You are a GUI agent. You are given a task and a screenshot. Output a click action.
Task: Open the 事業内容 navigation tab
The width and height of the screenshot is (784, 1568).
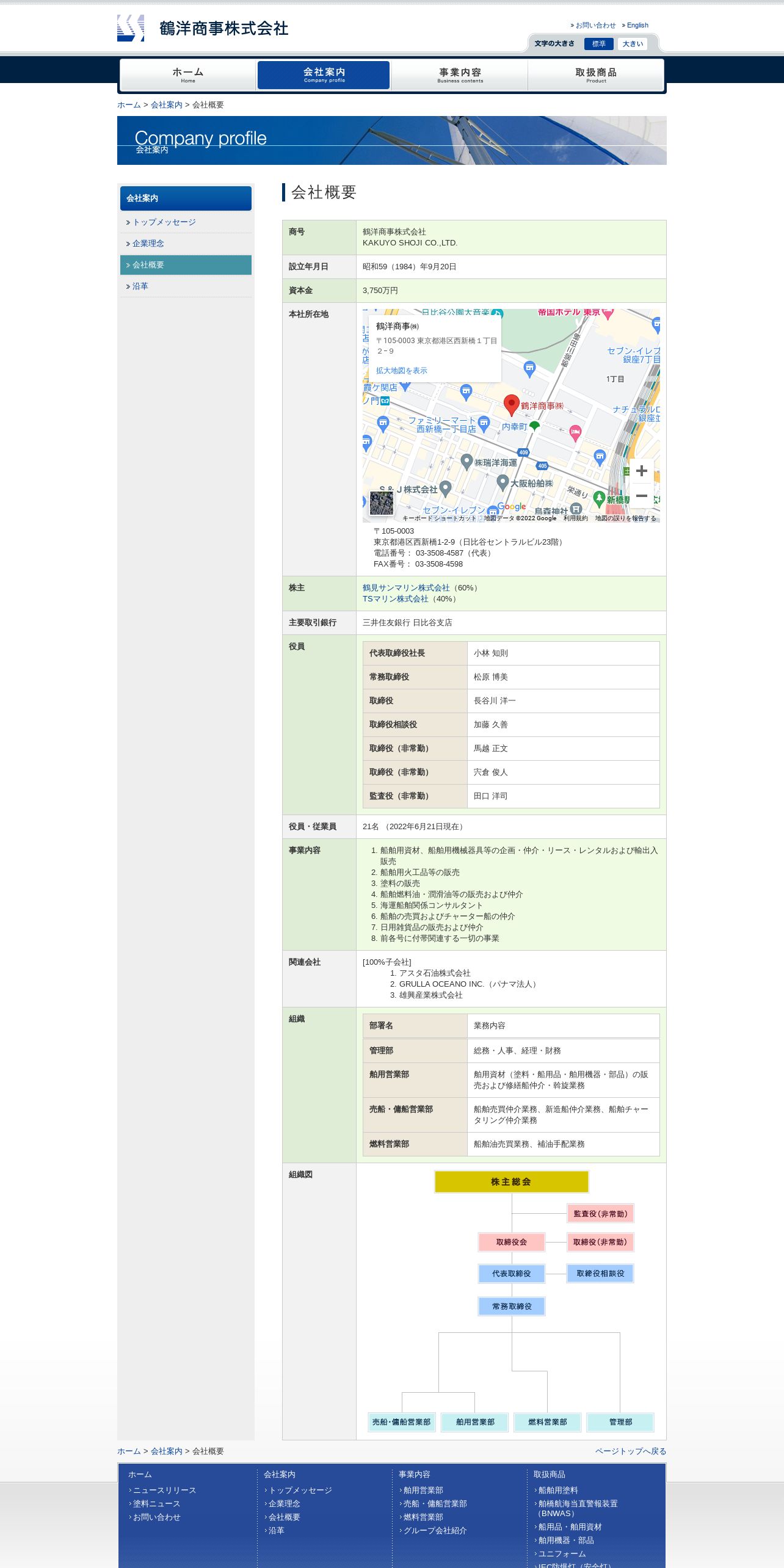point(460,75)
